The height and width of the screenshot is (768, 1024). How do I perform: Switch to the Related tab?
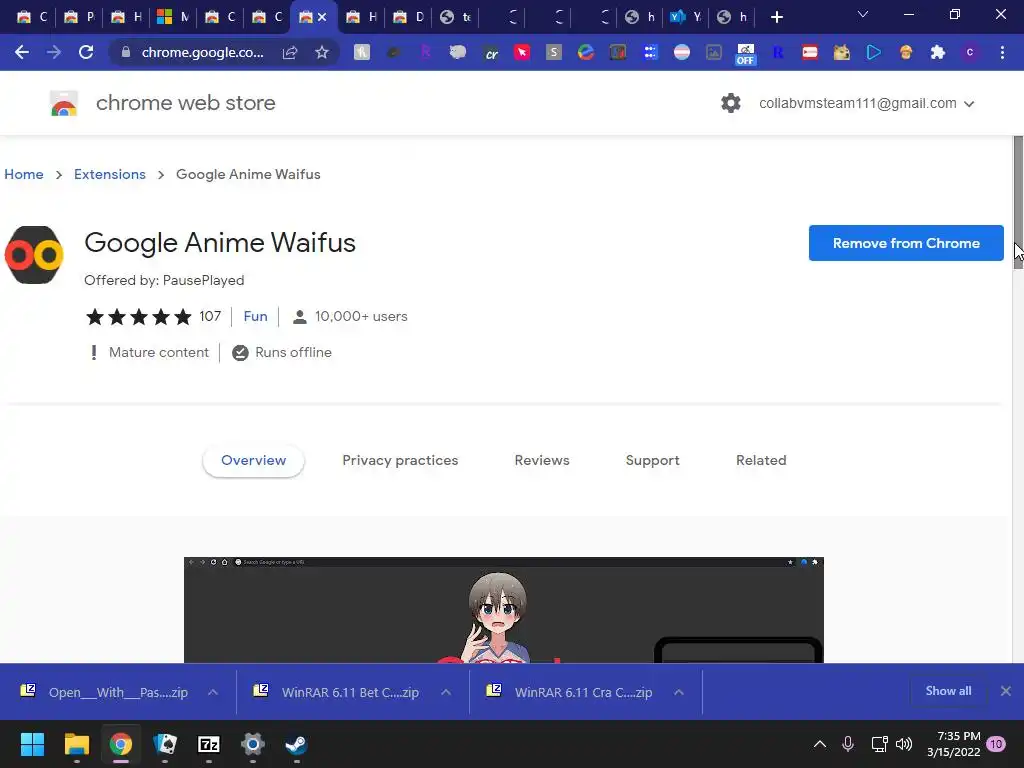(761, 460)
